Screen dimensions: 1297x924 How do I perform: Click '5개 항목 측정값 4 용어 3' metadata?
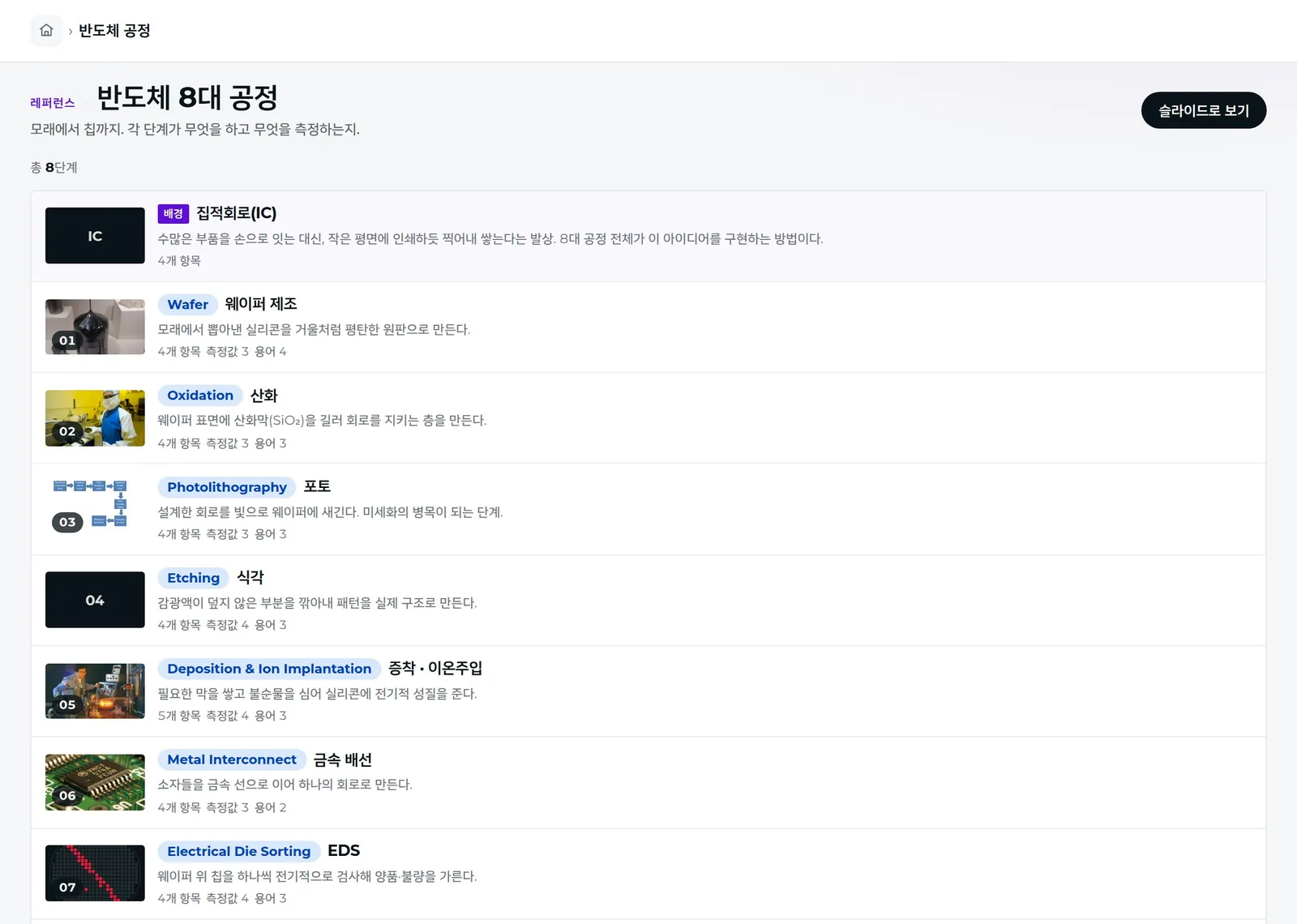pos(222,716)
